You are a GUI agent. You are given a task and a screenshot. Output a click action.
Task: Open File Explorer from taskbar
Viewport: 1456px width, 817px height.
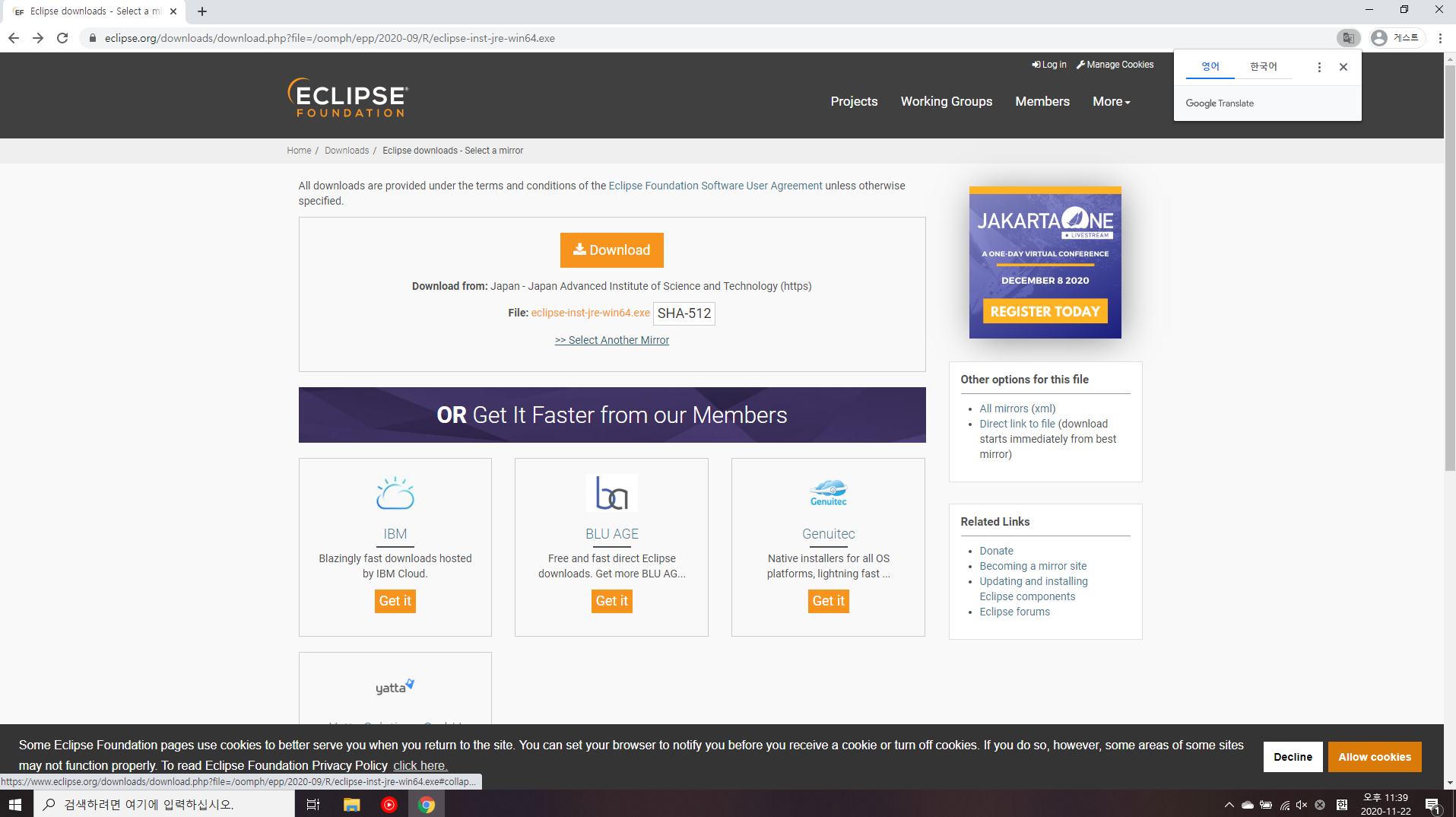pyautogui.click(x=351, y=804)
